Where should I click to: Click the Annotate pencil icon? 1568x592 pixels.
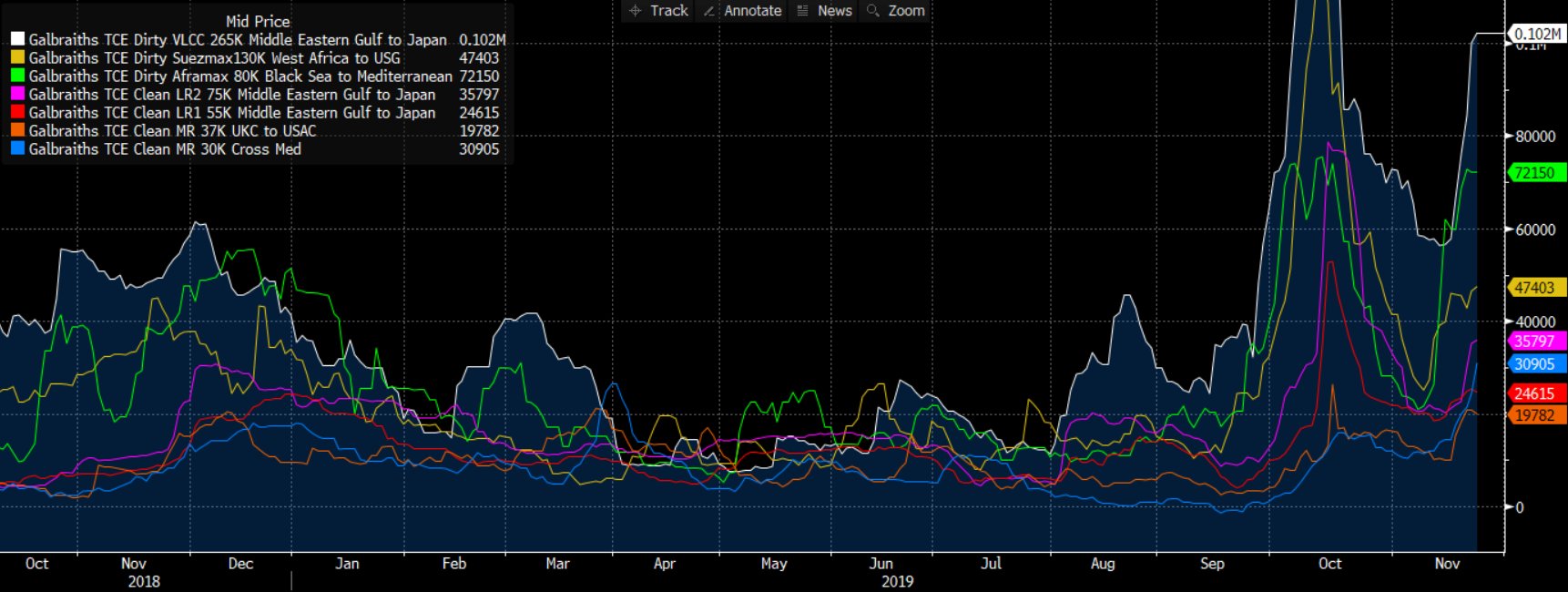(x=709, y=11)
